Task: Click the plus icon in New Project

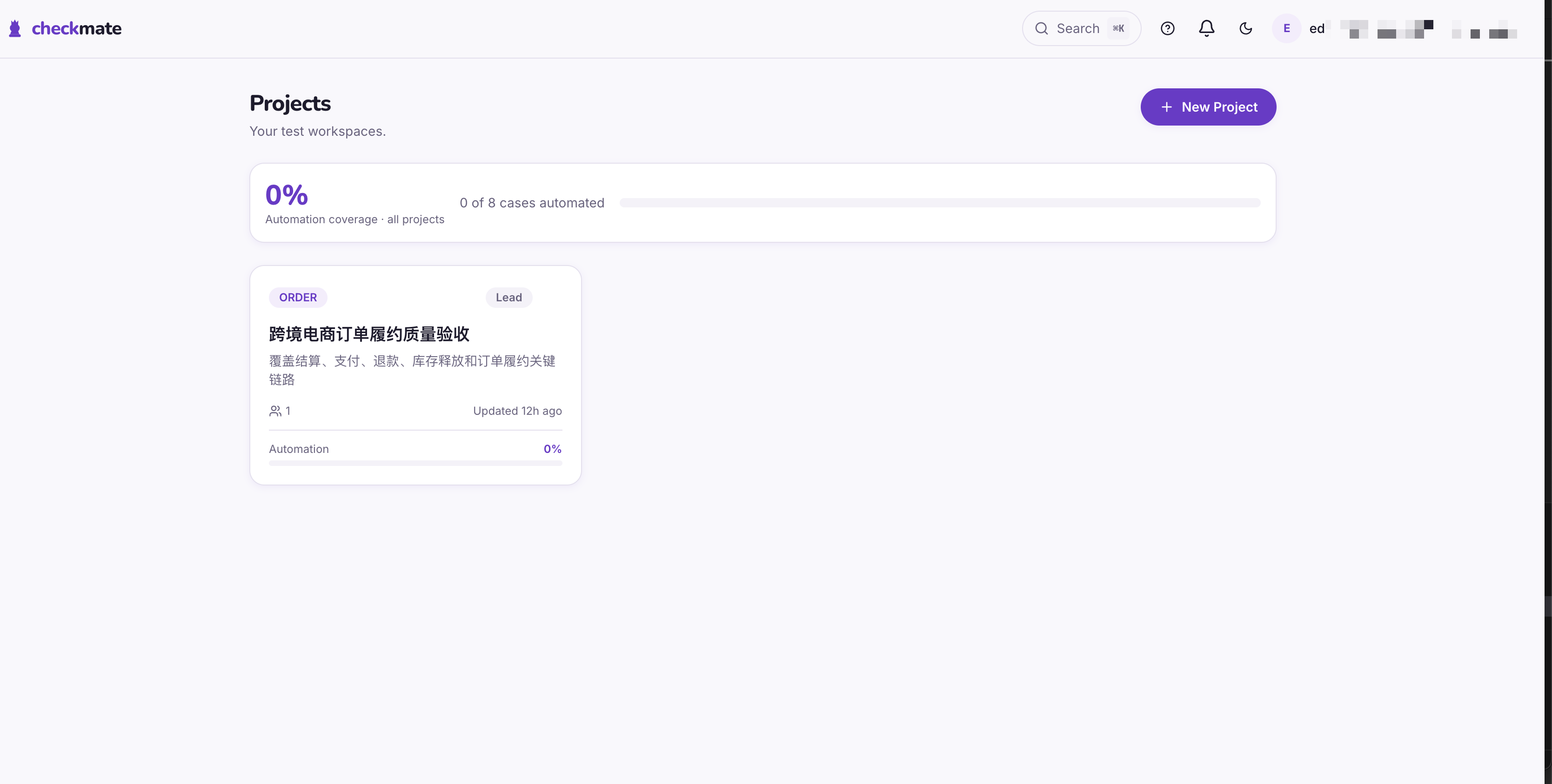Action: click(x=1166, y=107)
